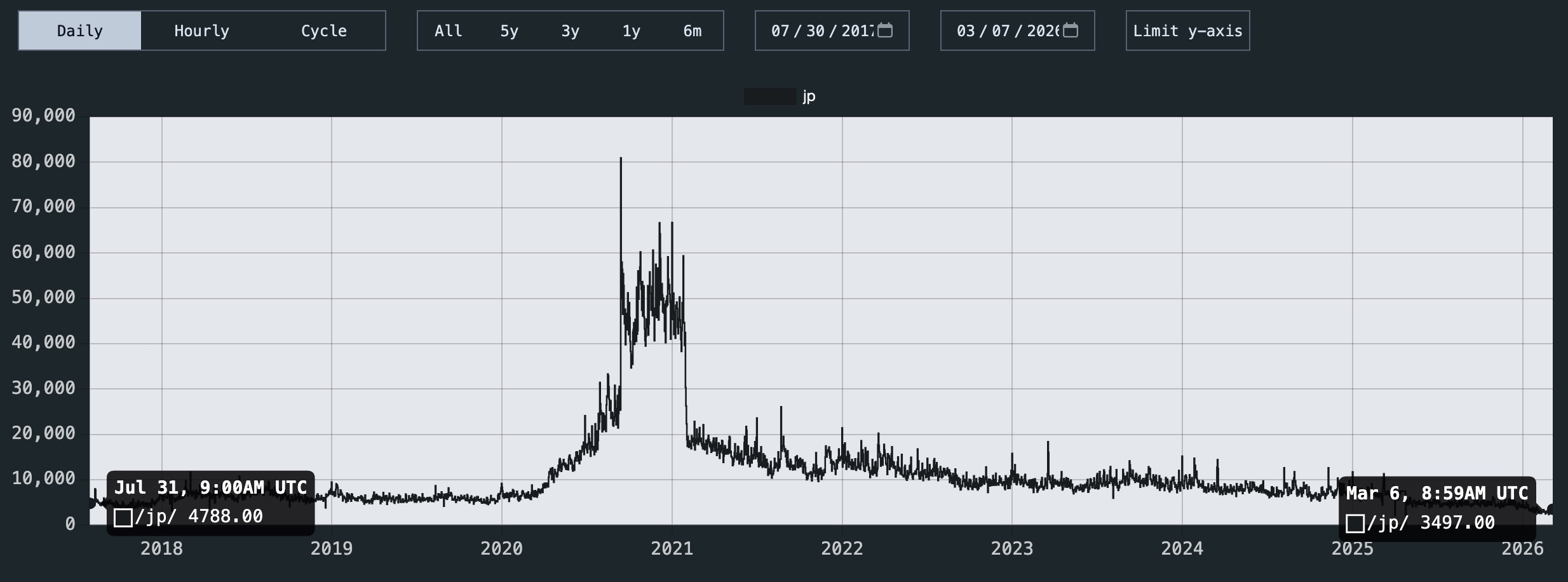Viewport: 1568px width, 582px height.
Task: Select the Daily view tab
Action: click(x=80, y=30)
